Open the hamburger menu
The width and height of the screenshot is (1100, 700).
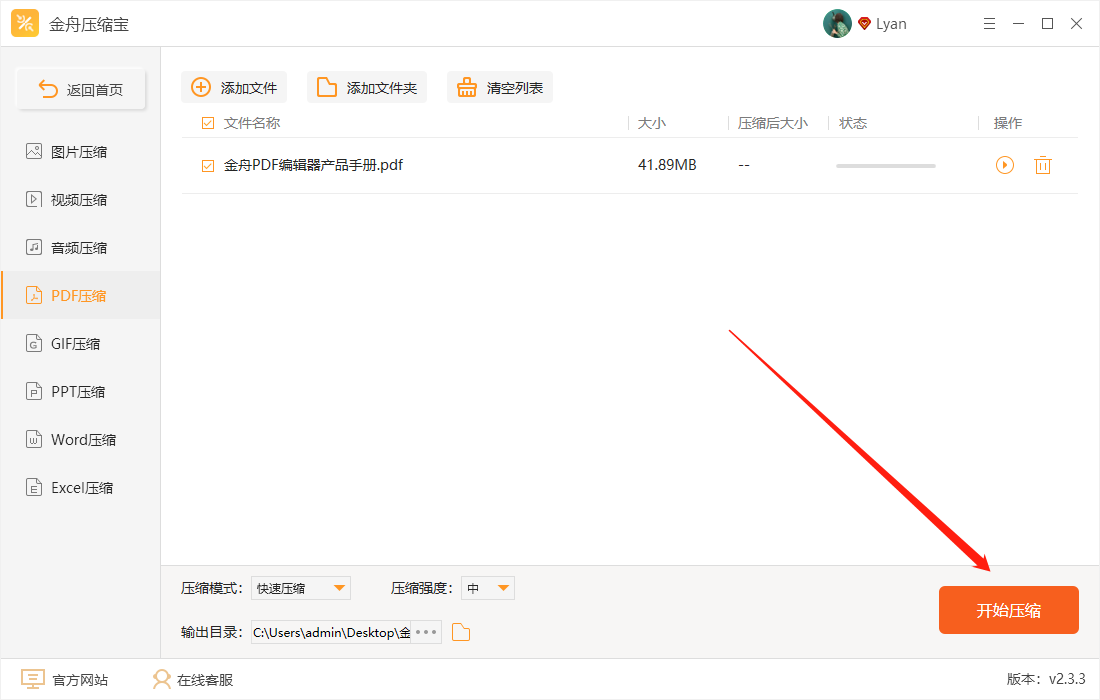tap(989, 23)
